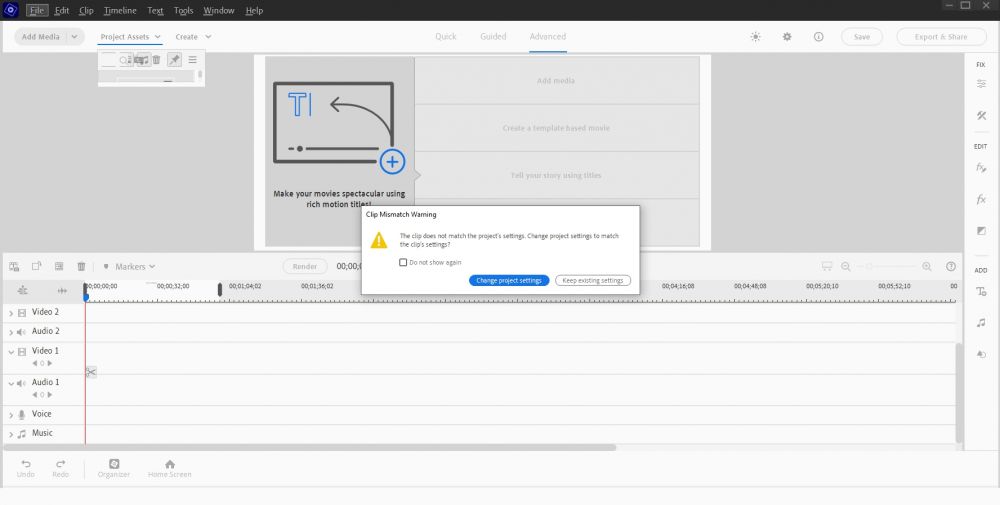
Task: Click Change project settings button
Action: pyautogui.click(x=508, y=281)
